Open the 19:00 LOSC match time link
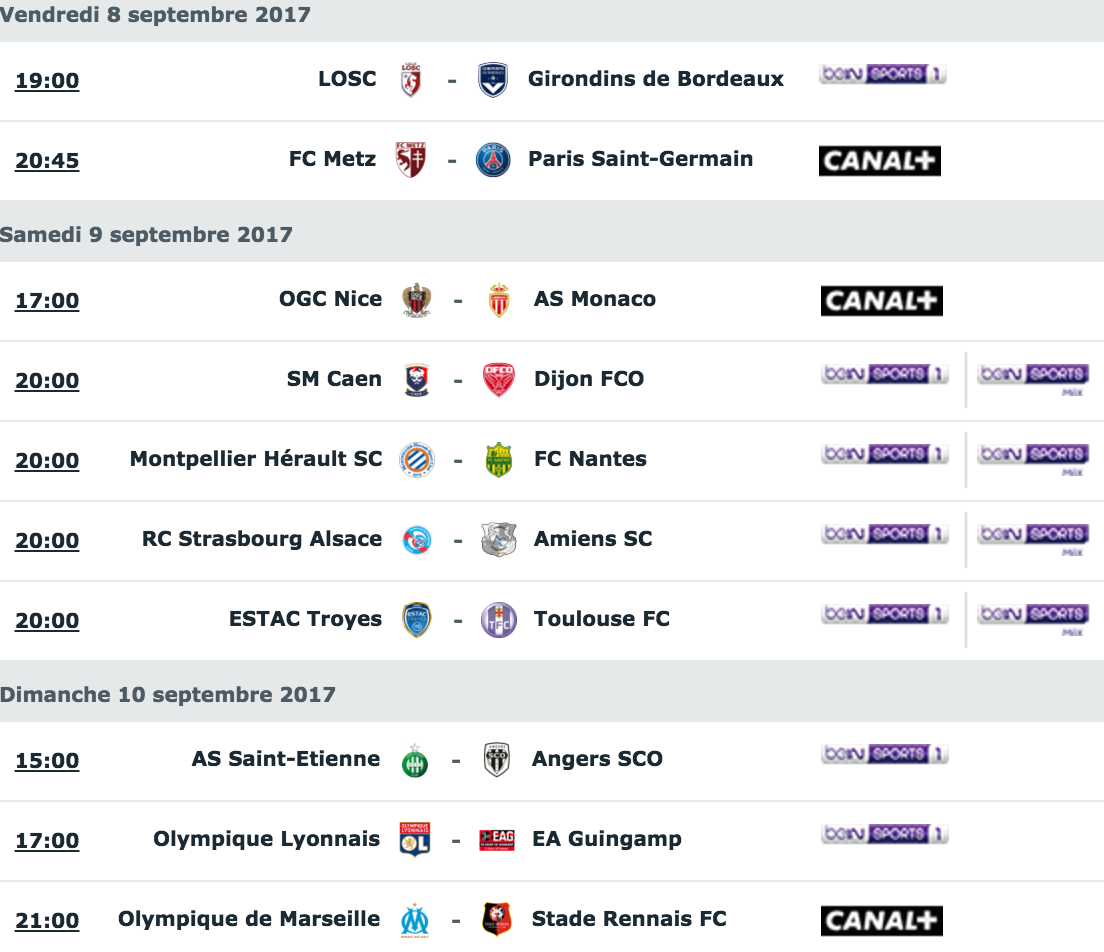Screen dimensions: 1104x952 click(x=47, y=81)
